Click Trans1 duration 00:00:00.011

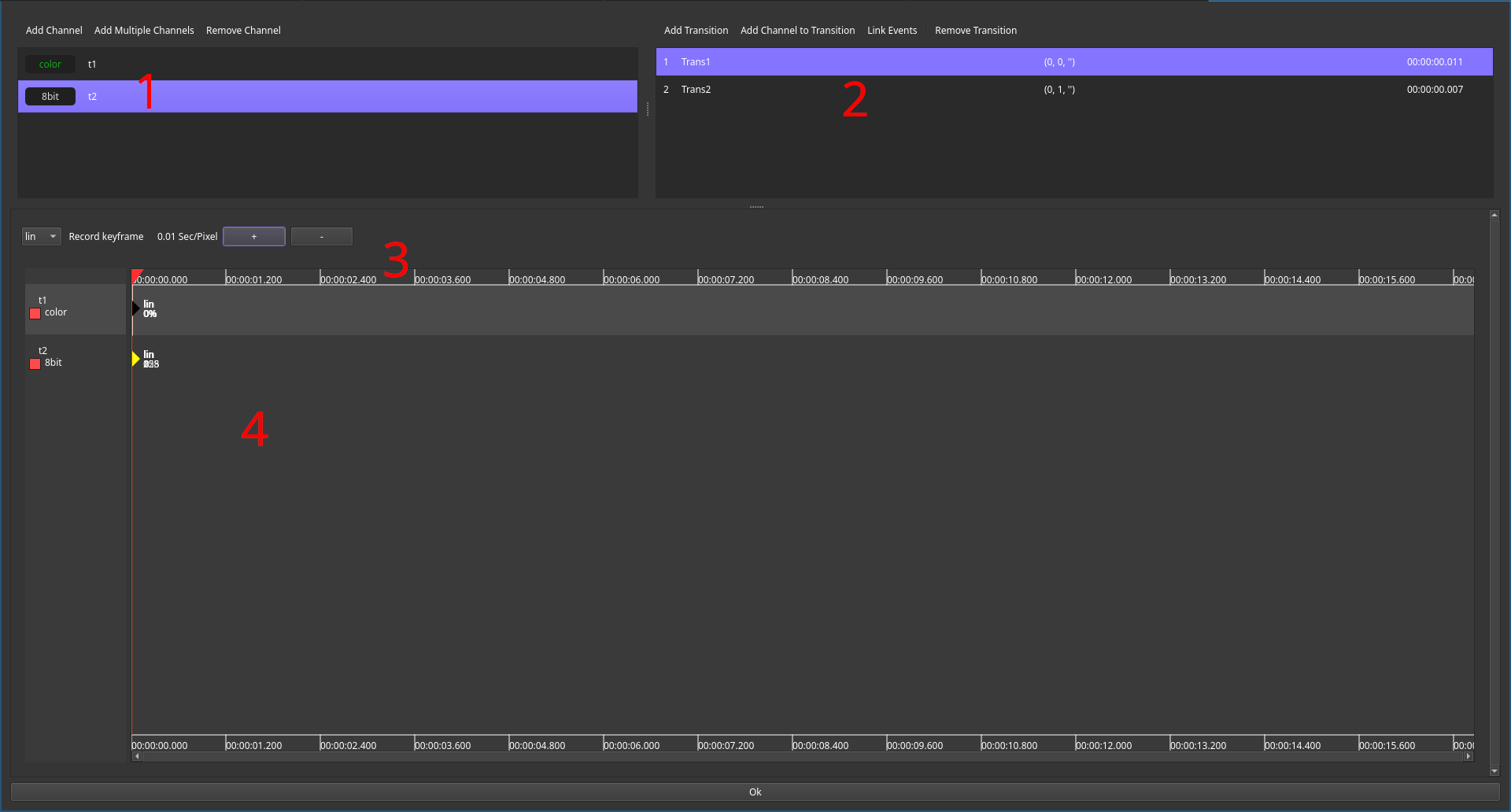[x=1435, y=61]
